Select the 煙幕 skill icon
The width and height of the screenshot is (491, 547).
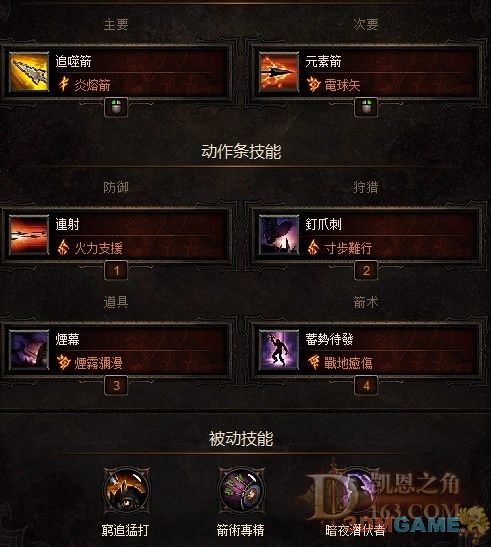tap(29, 350)
